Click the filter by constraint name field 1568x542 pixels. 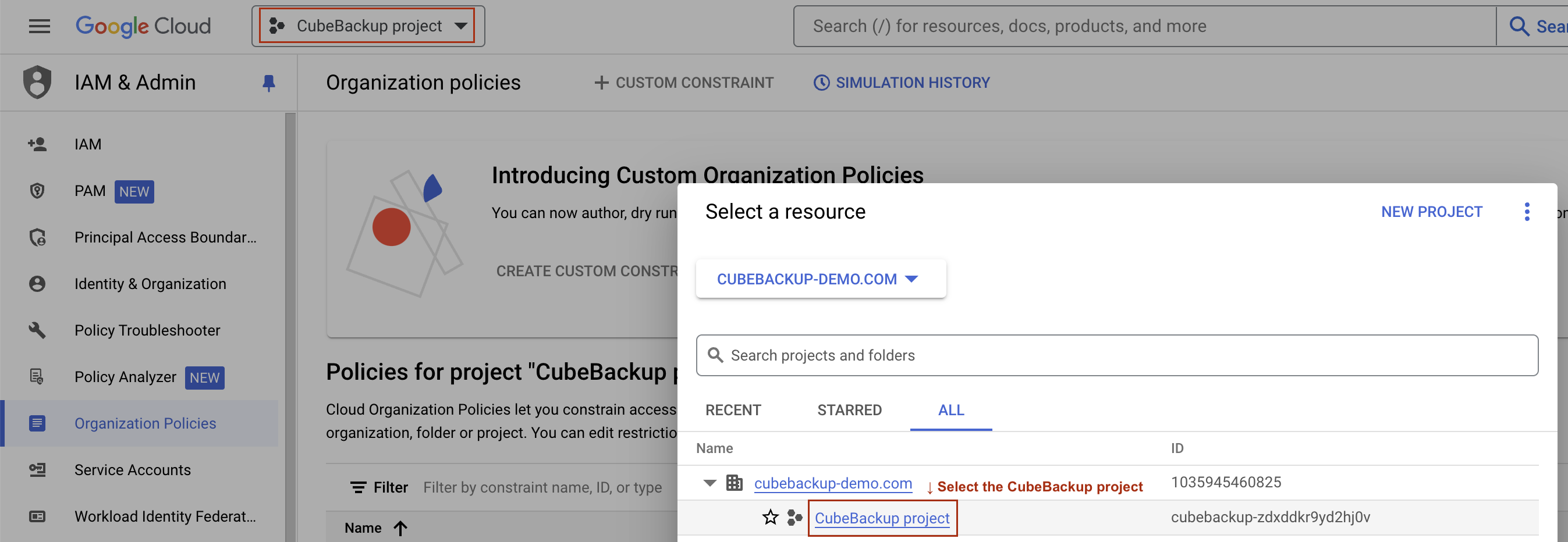542,487
